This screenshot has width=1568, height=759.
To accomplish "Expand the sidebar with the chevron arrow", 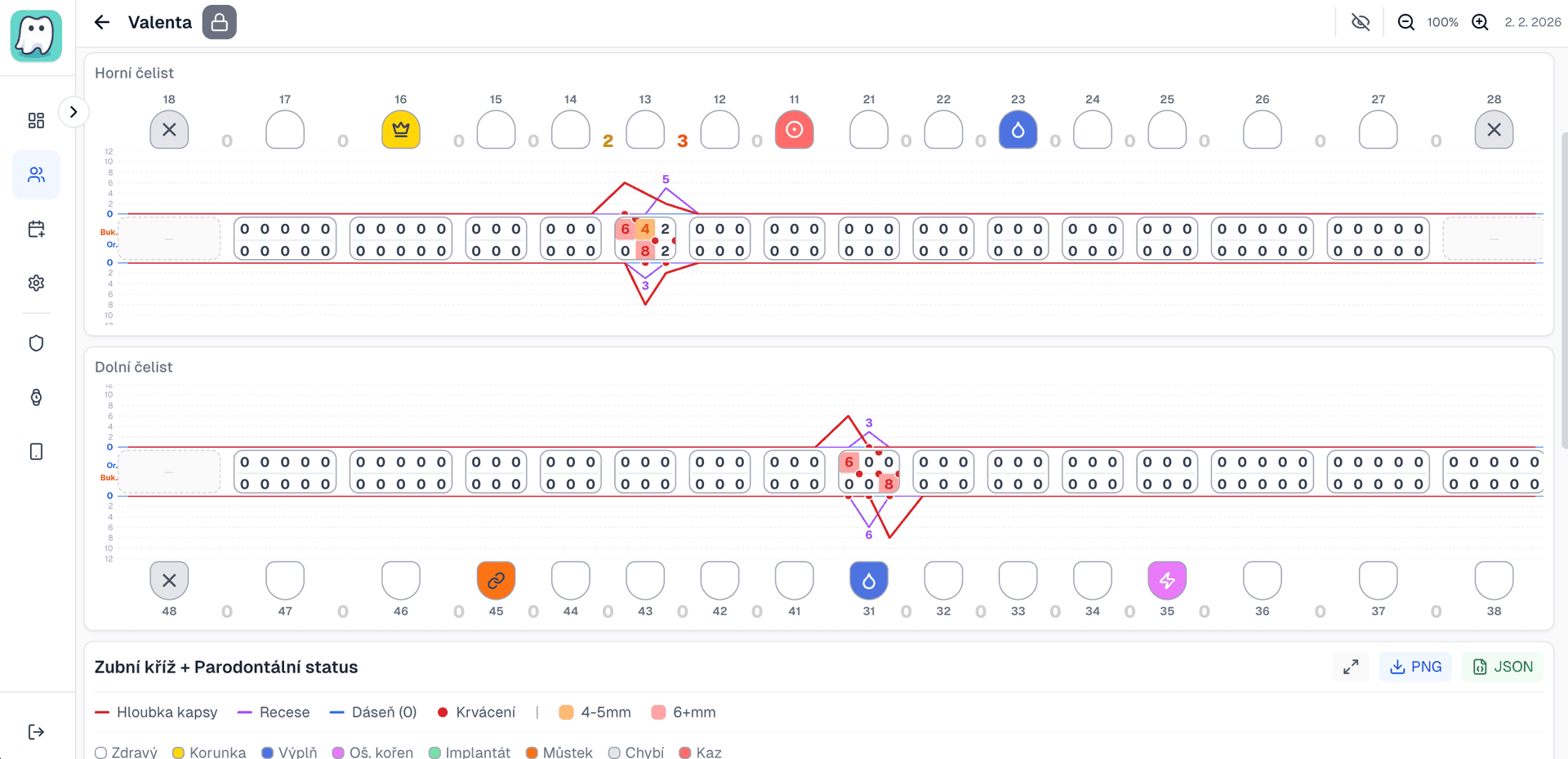I will (73, 112).
